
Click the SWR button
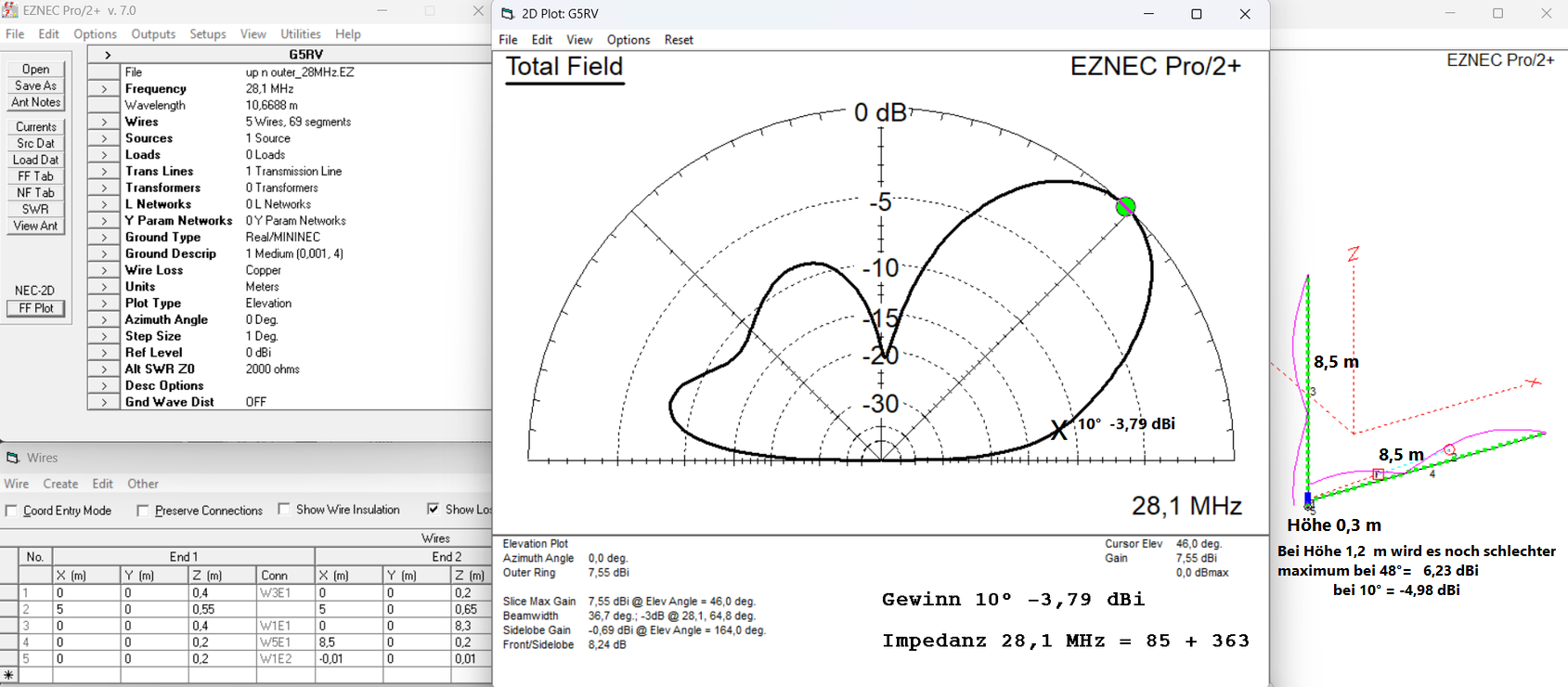click(35, 209)
